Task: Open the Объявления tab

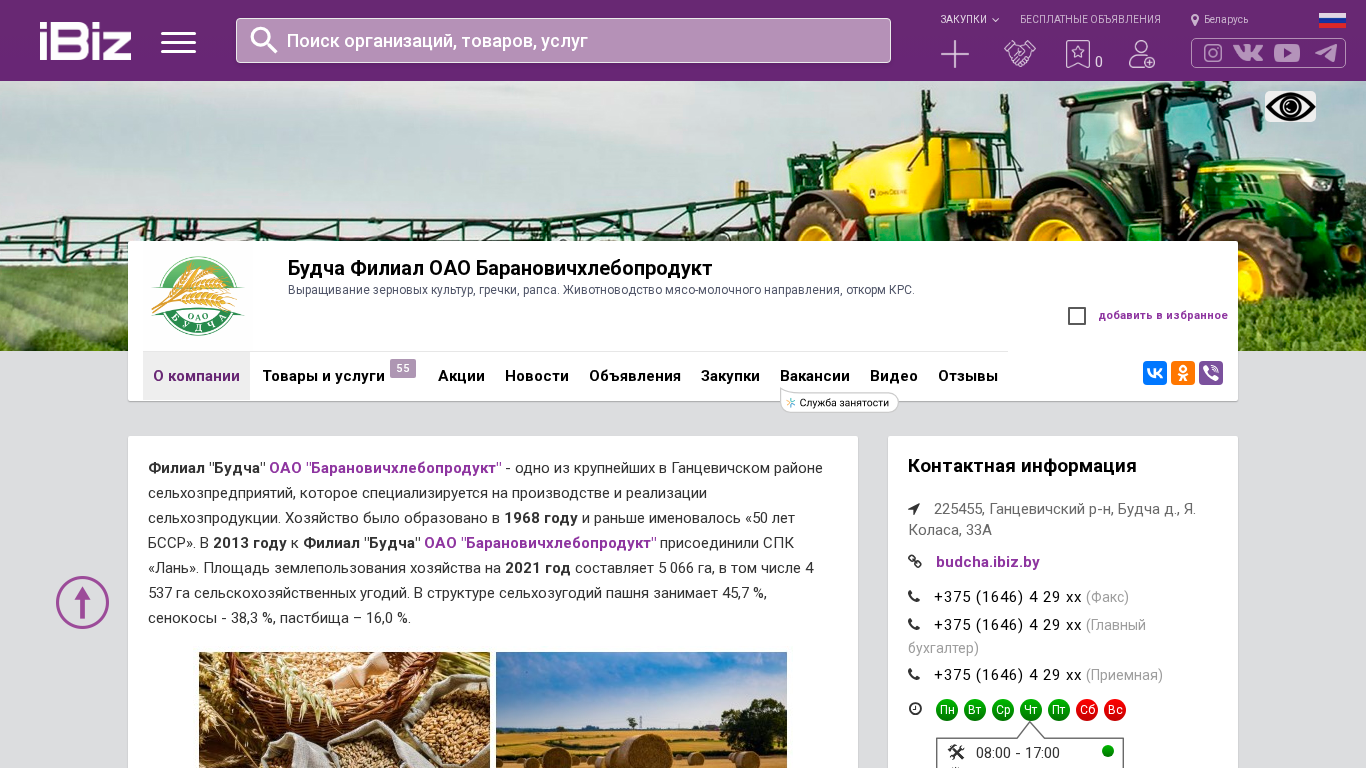Action: pyautogui.click(x=635, y=376)
